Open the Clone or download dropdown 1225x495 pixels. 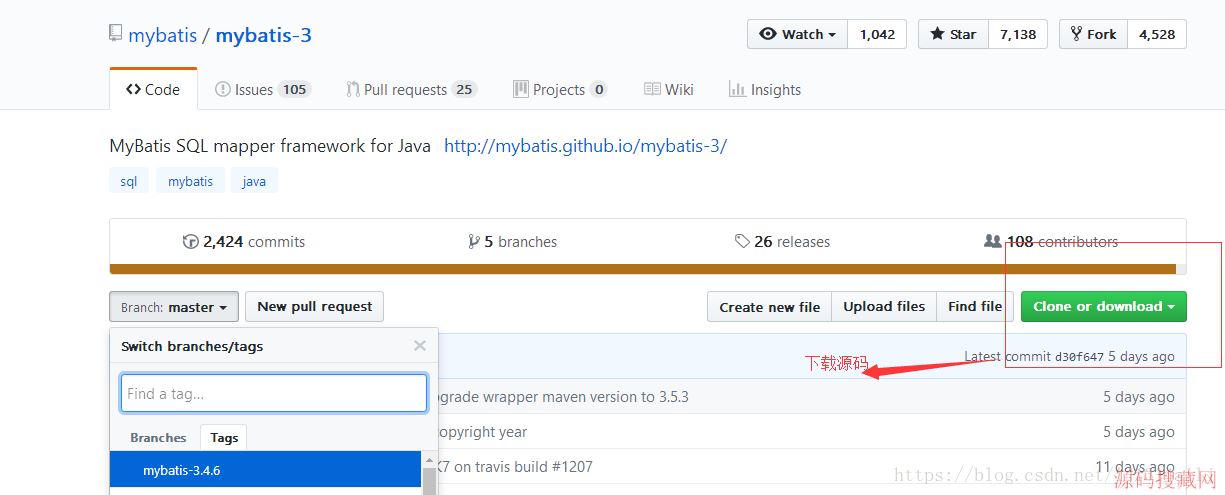tap(1103, 307)
